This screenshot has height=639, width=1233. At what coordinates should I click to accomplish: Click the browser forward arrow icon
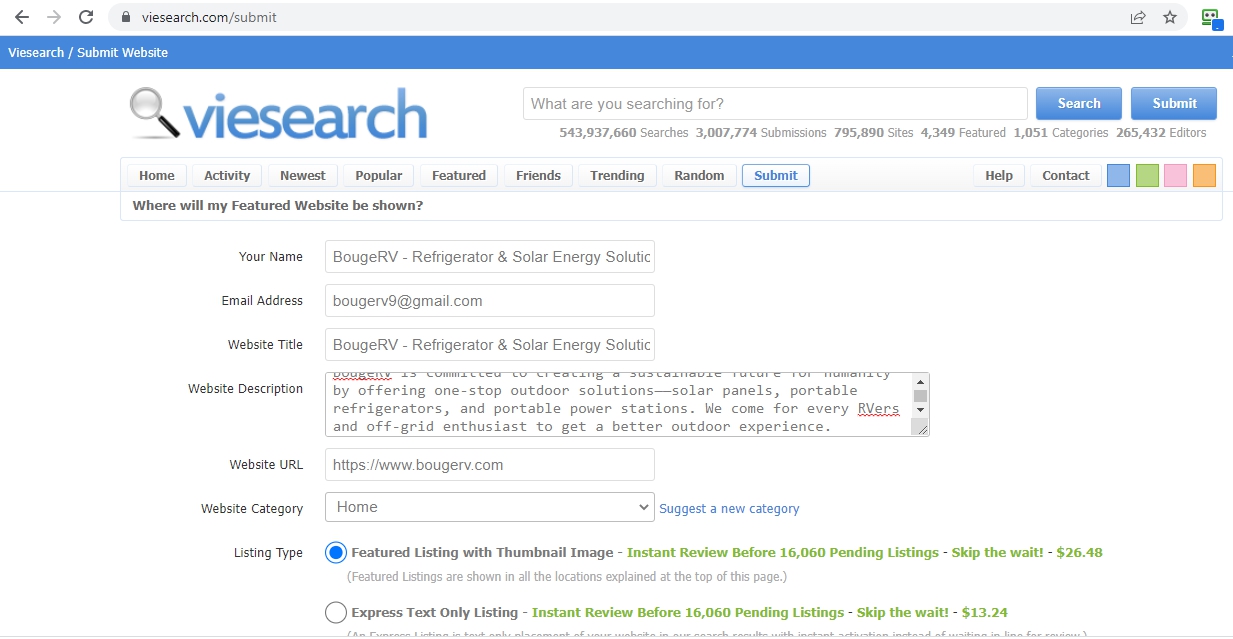[54, 17]
